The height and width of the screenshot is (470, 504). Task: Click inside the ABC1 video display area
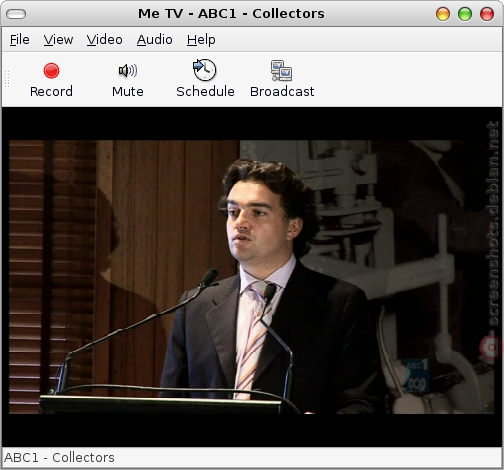pyautogui.click(x=252, y=277)
